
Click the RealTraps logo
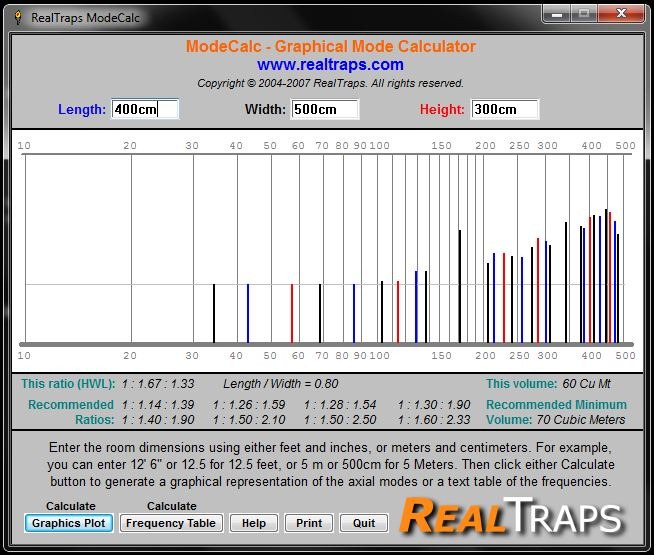(x=511, y=516)
